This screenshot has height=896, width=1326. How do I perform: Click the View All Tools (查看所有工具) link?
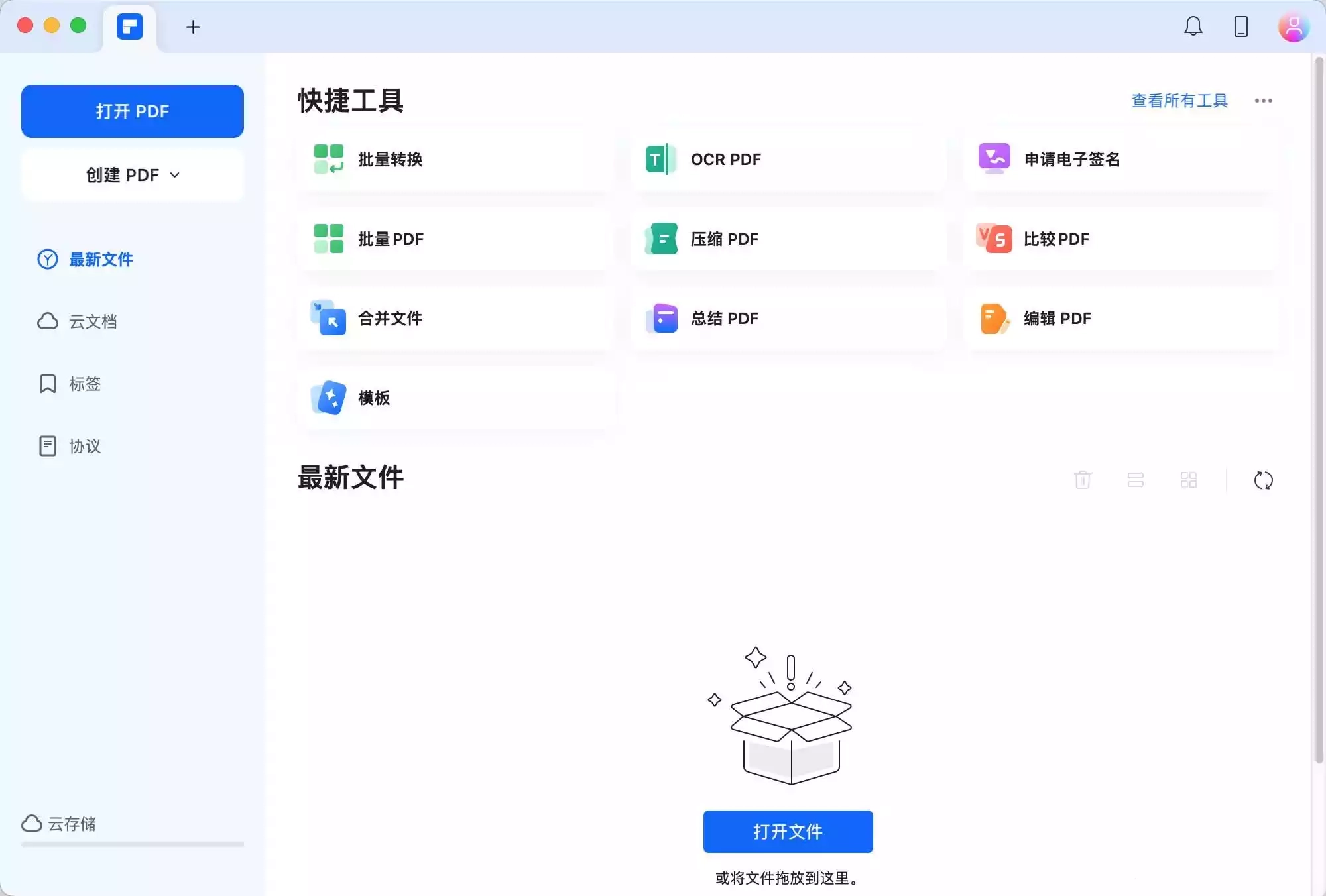pos(1179,101)
